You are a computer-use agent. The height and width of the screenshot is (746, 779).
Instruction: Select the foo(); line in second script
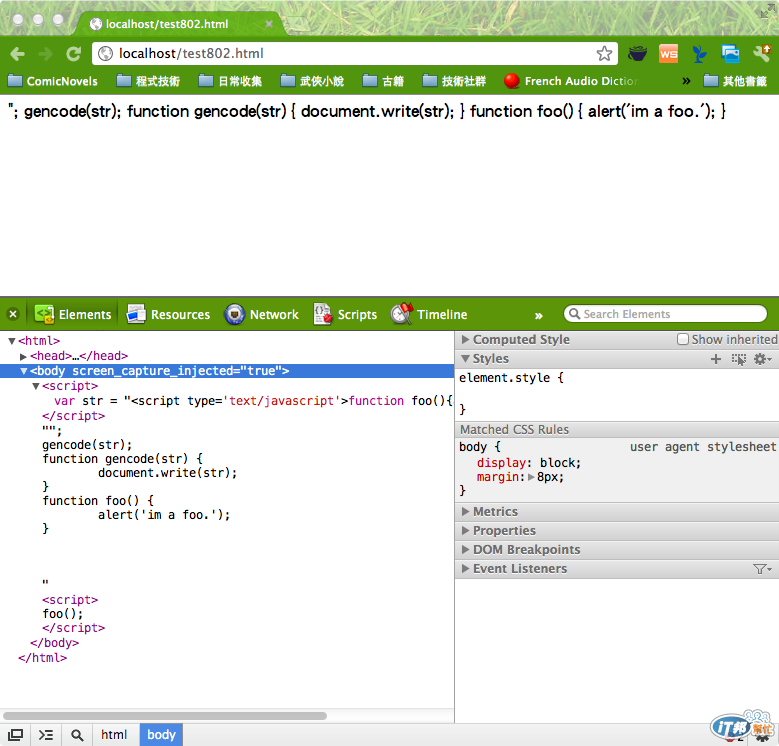pos(63,614)
